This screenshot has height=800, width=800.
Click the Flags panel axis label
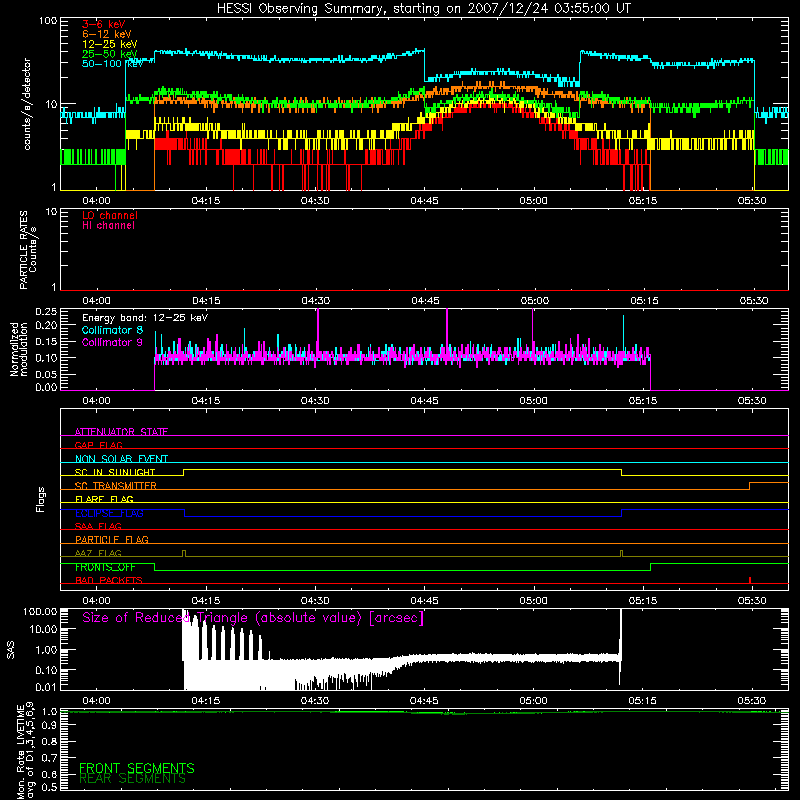pyautogui.click(x=41, y=499)
